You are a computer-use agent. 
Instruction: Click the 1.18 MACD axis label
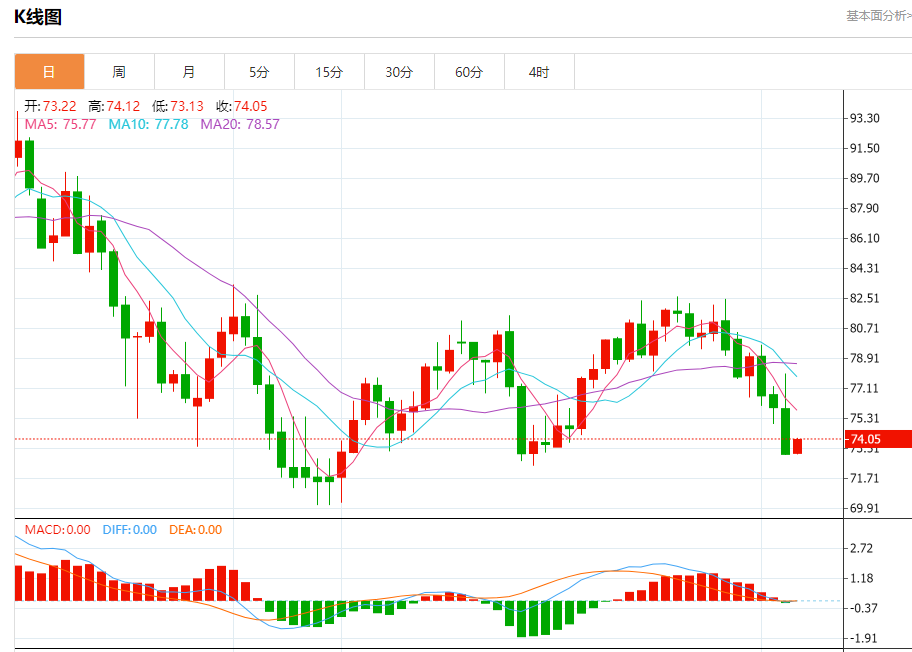(861, 578)
